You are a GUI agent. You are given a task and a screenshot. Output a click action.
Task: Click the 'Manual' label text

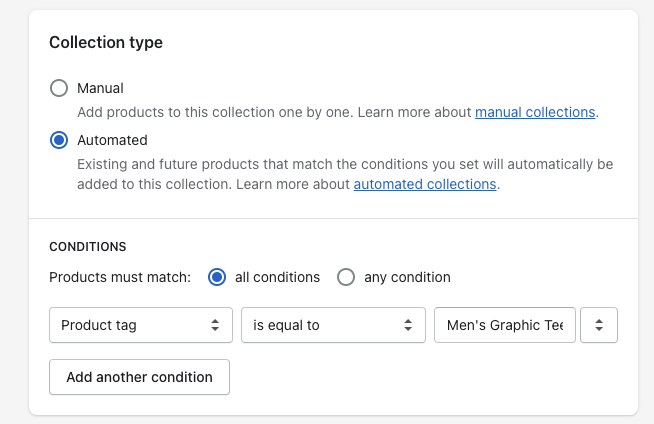pyautogui.click(x=100, y=88)
